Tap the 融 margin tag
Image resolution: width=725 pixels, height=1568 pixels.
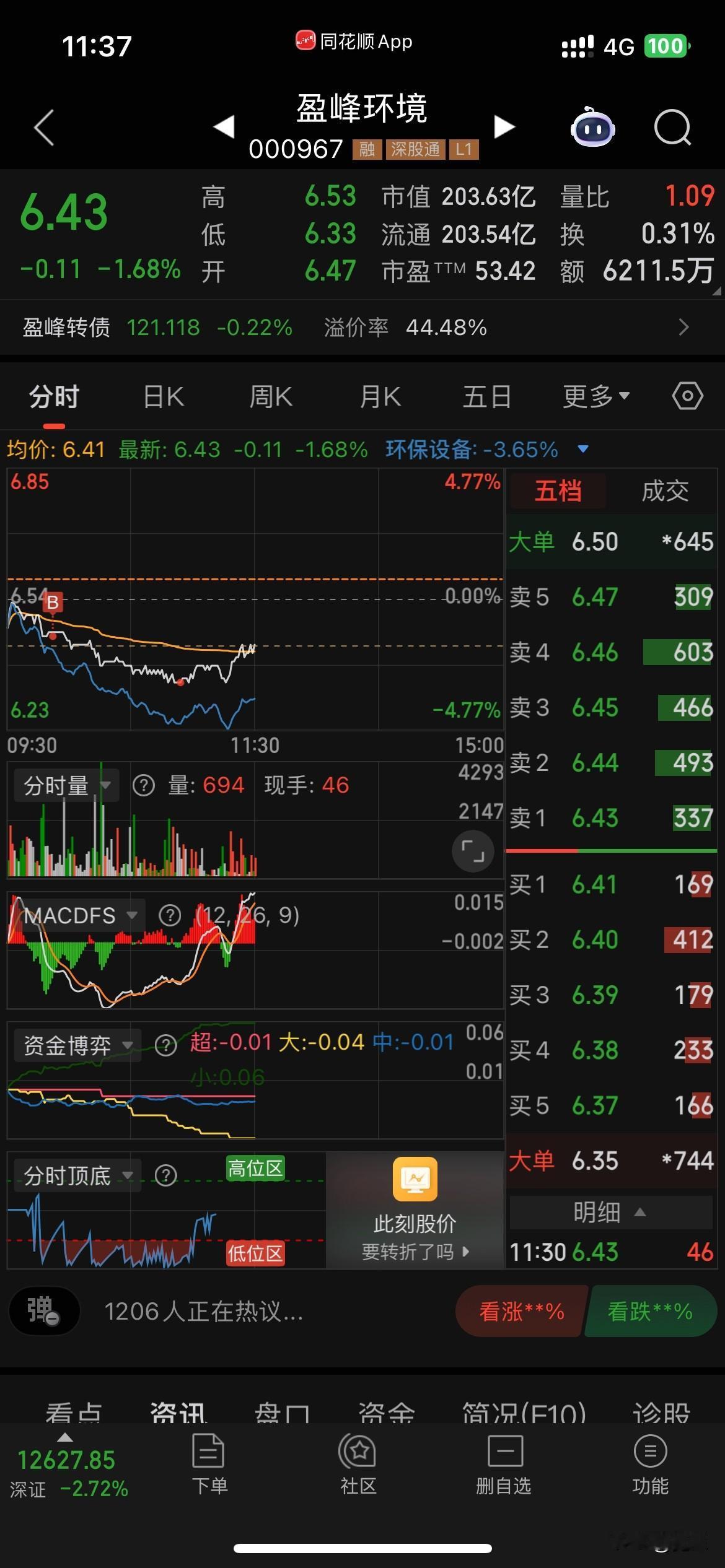[367, 149]
